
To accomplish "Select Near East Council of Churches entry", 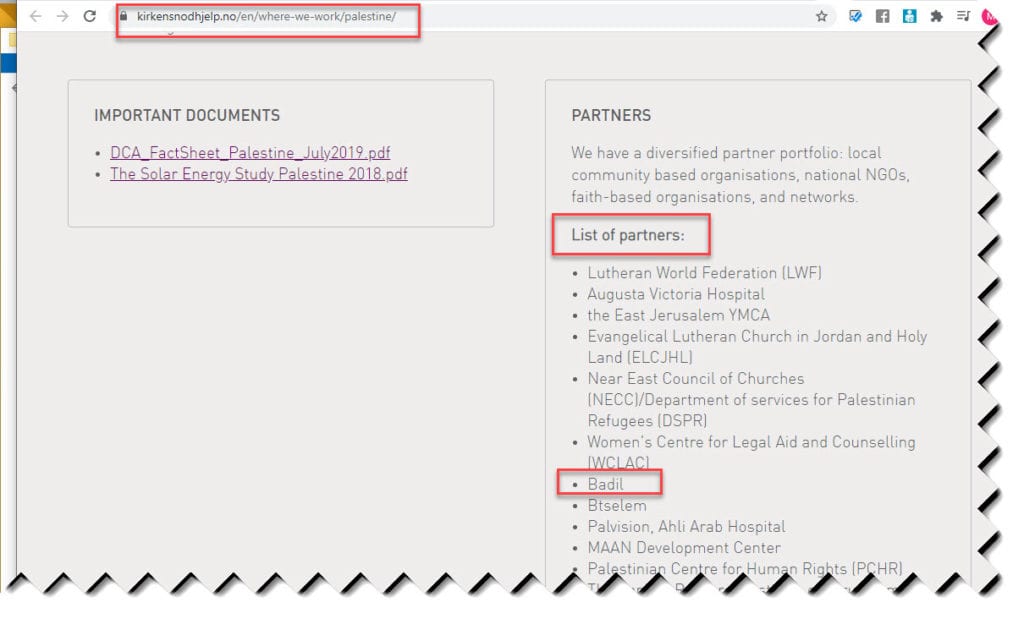I will tap(752, 400).
